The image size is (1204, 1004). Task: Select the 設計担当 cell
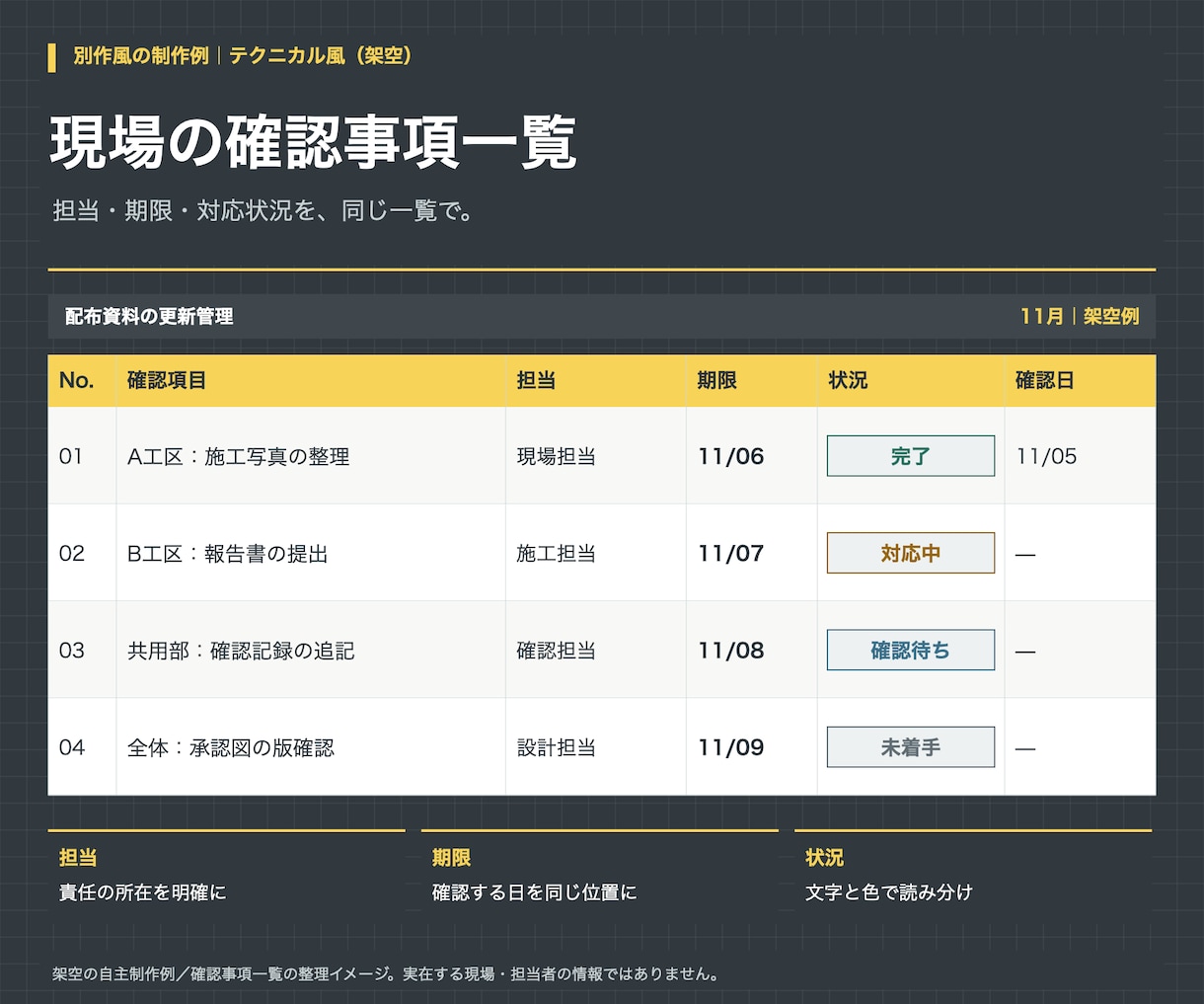point(557,747)
